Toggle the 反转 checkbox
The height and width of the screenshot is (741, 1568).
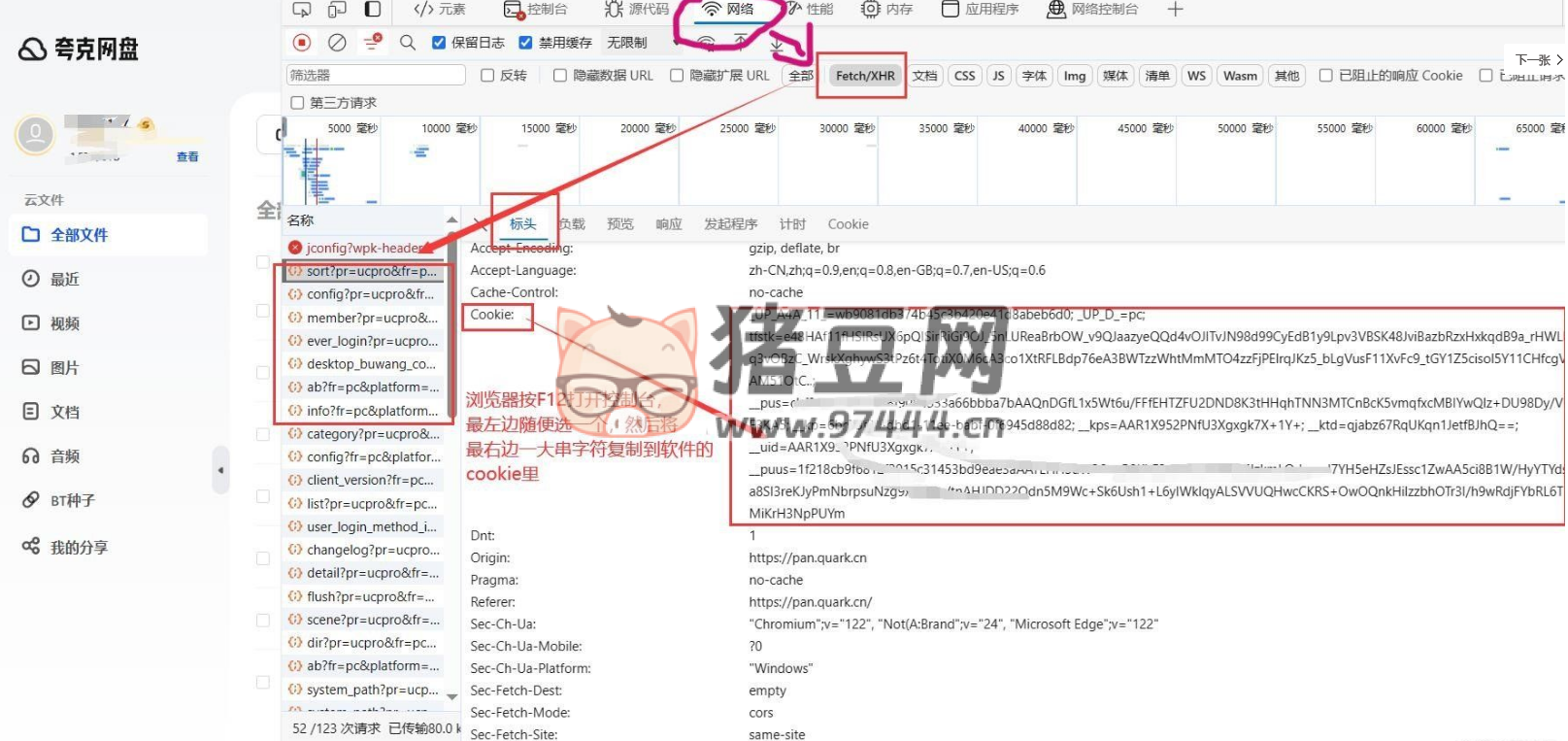[487, 75]
